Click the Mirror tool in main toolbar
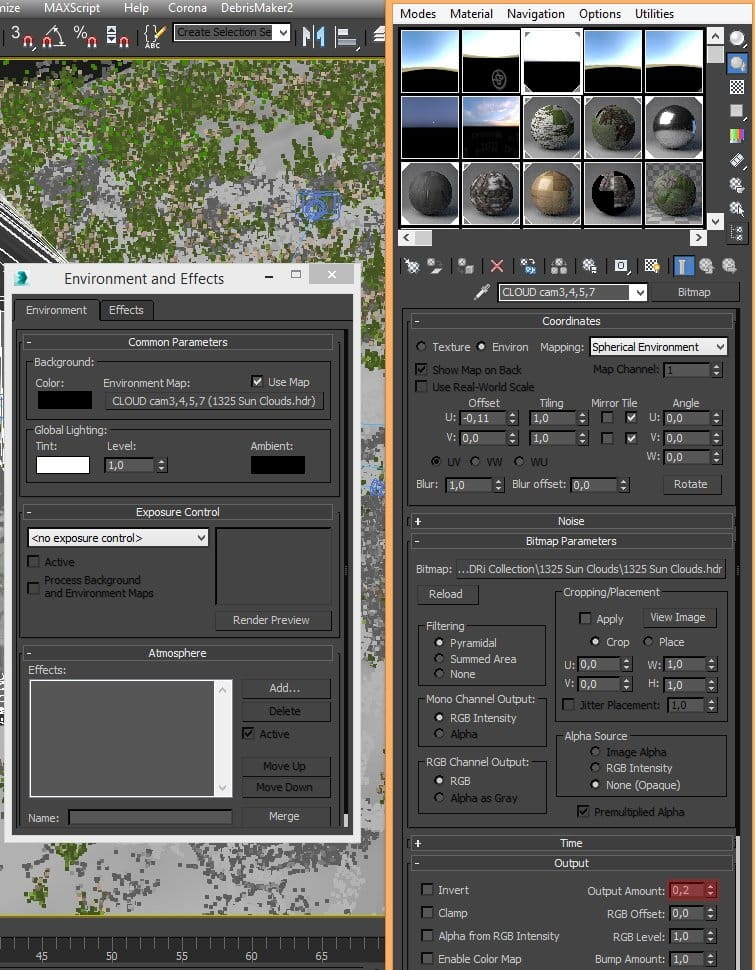 [313, 36]
